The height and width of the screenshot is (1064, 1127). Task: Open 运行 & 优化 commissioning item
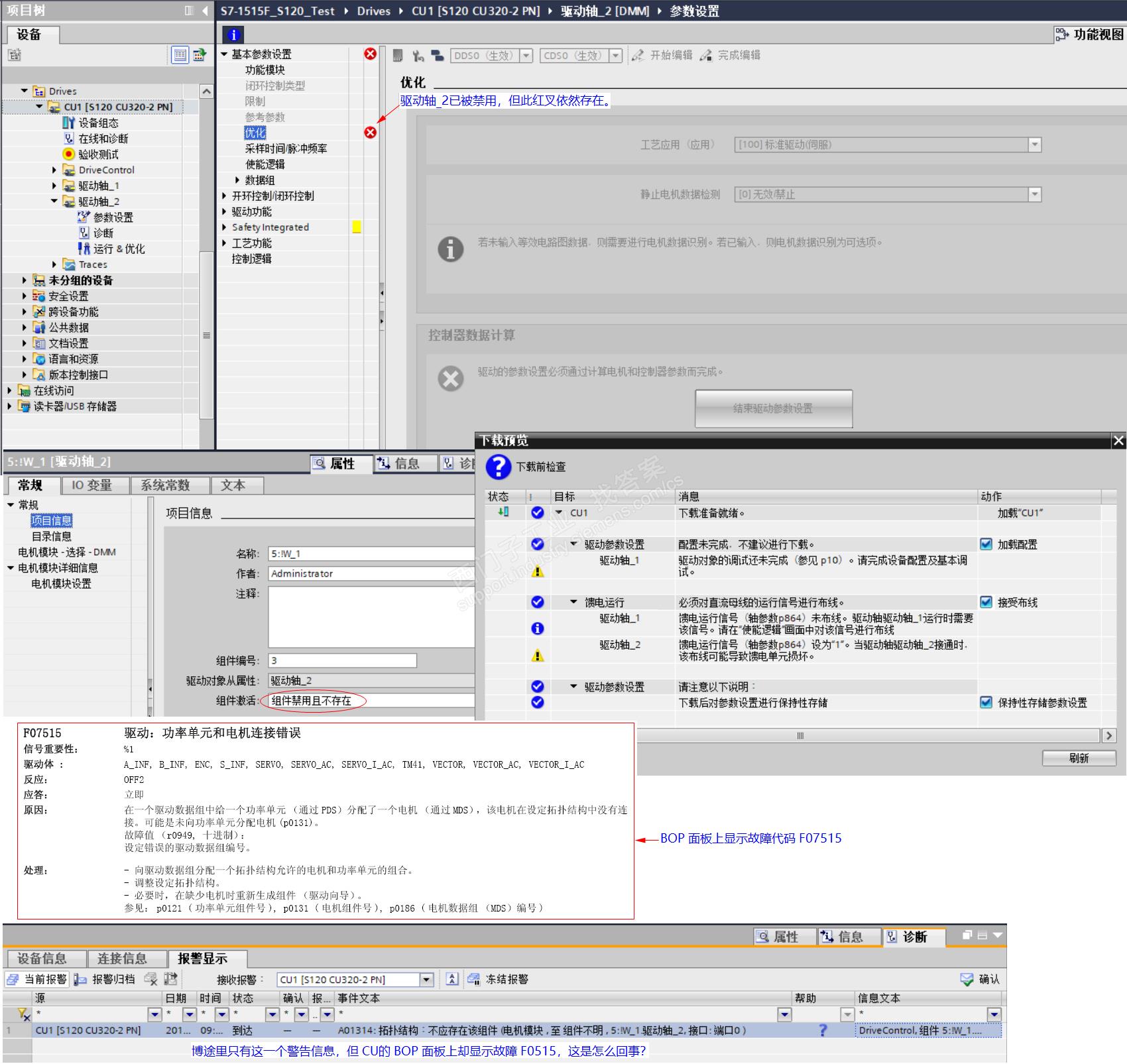tap(119, 249)
